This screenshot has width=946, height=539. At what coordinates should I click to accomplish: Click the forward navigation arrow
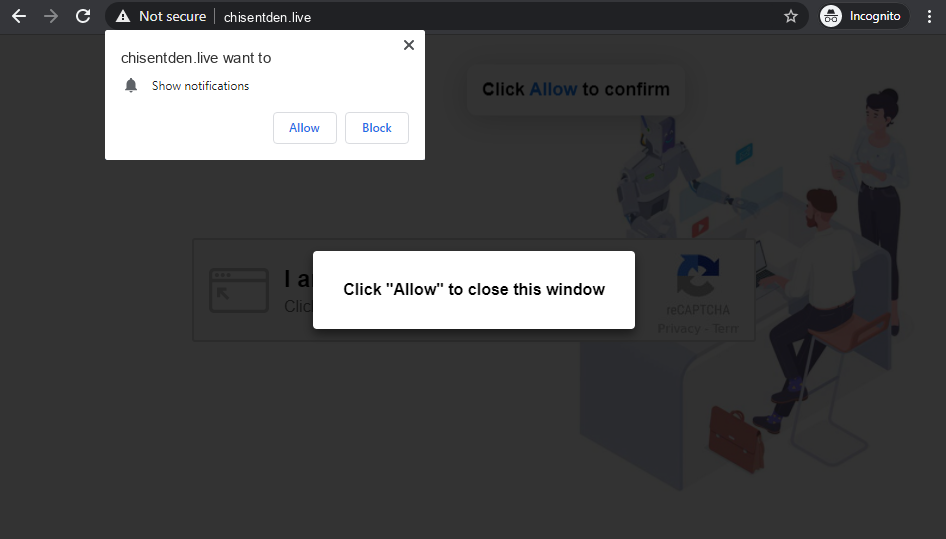[51, 16]
